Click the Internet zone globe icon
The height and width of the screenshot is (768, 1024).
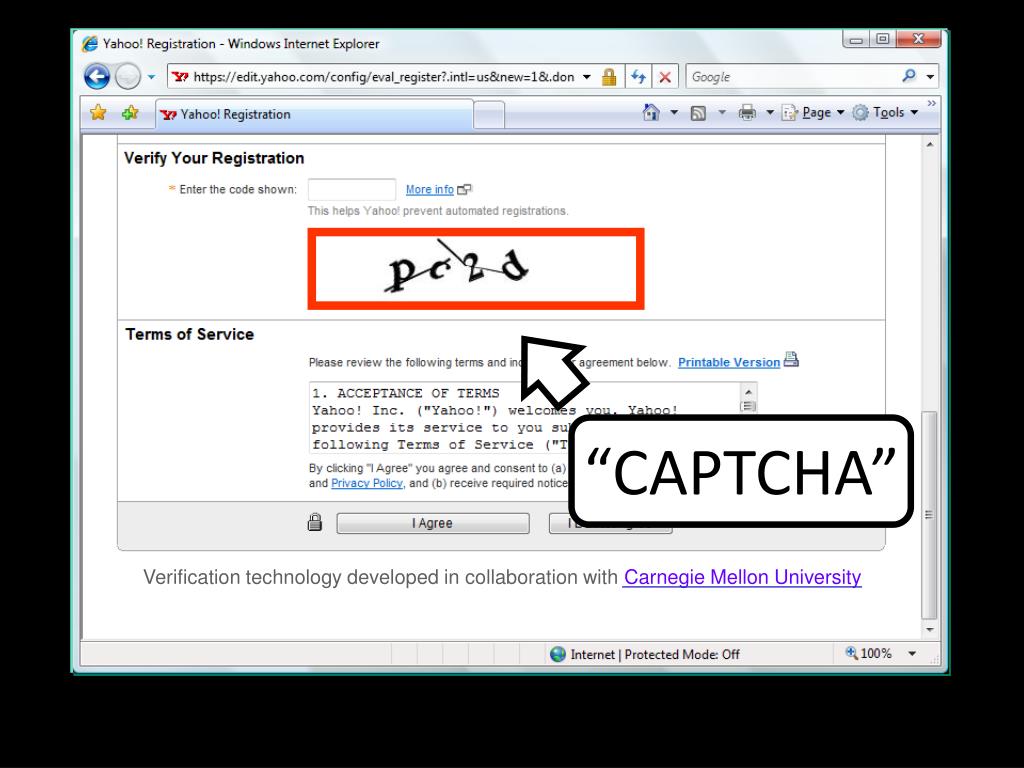pos(558,654)
